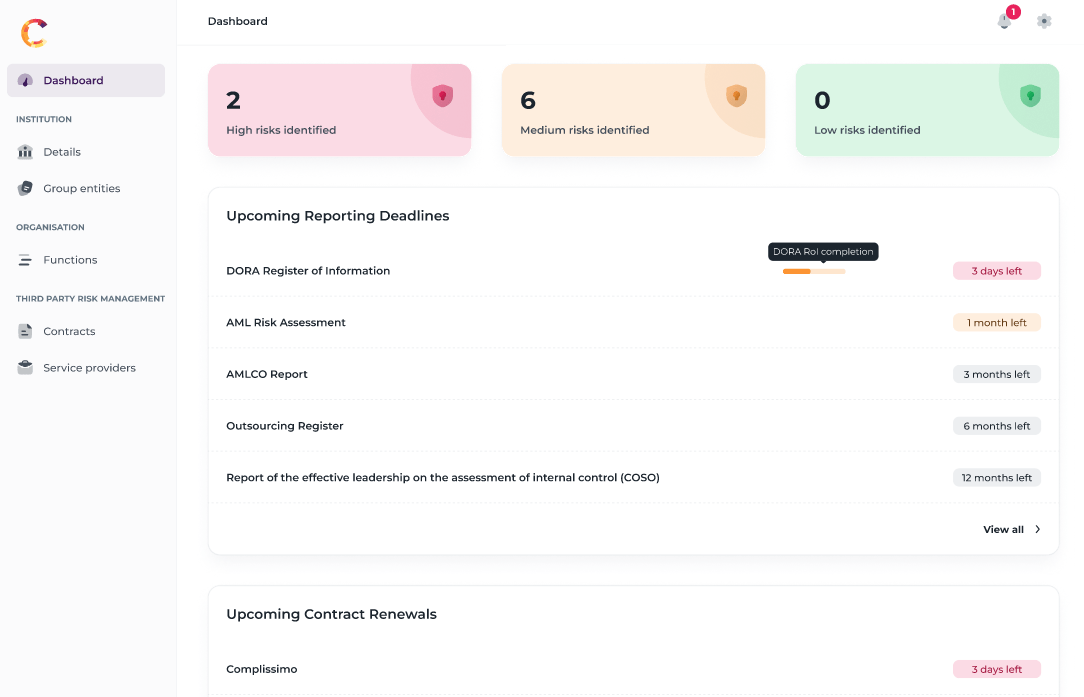Click the notification bell icon
The width and height of the screenshot is (1084, 697).
click(1004, 21)
